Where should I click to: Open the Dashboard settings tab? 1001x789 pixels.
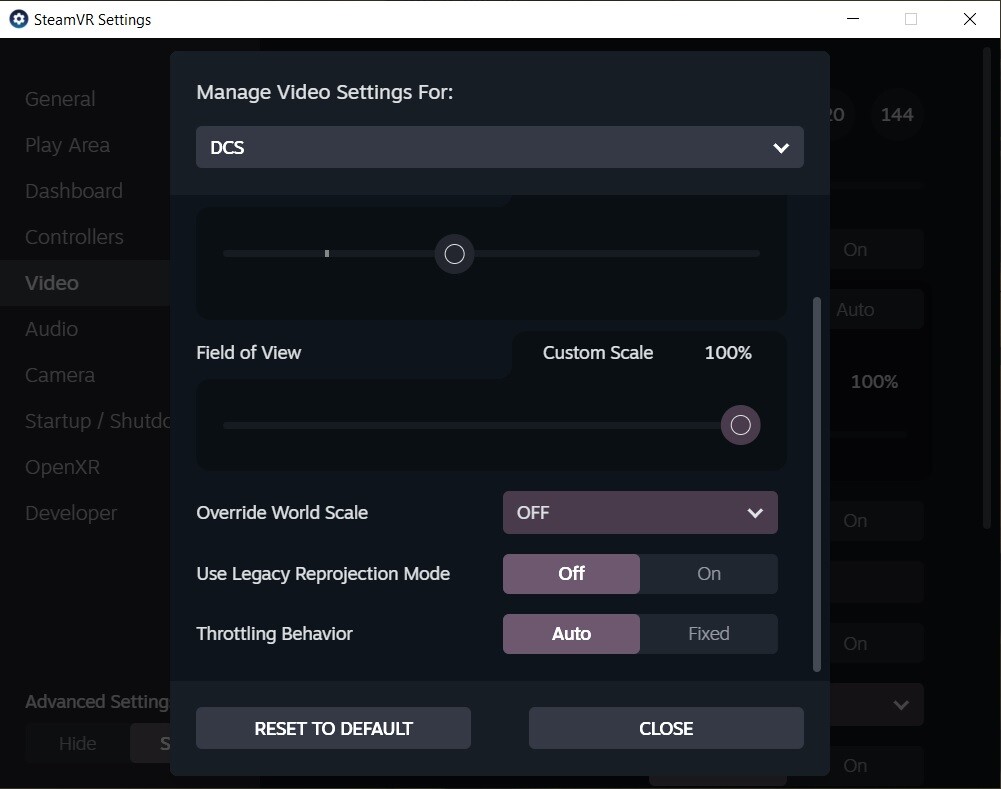pyautogui.click(x=73, y=191)
